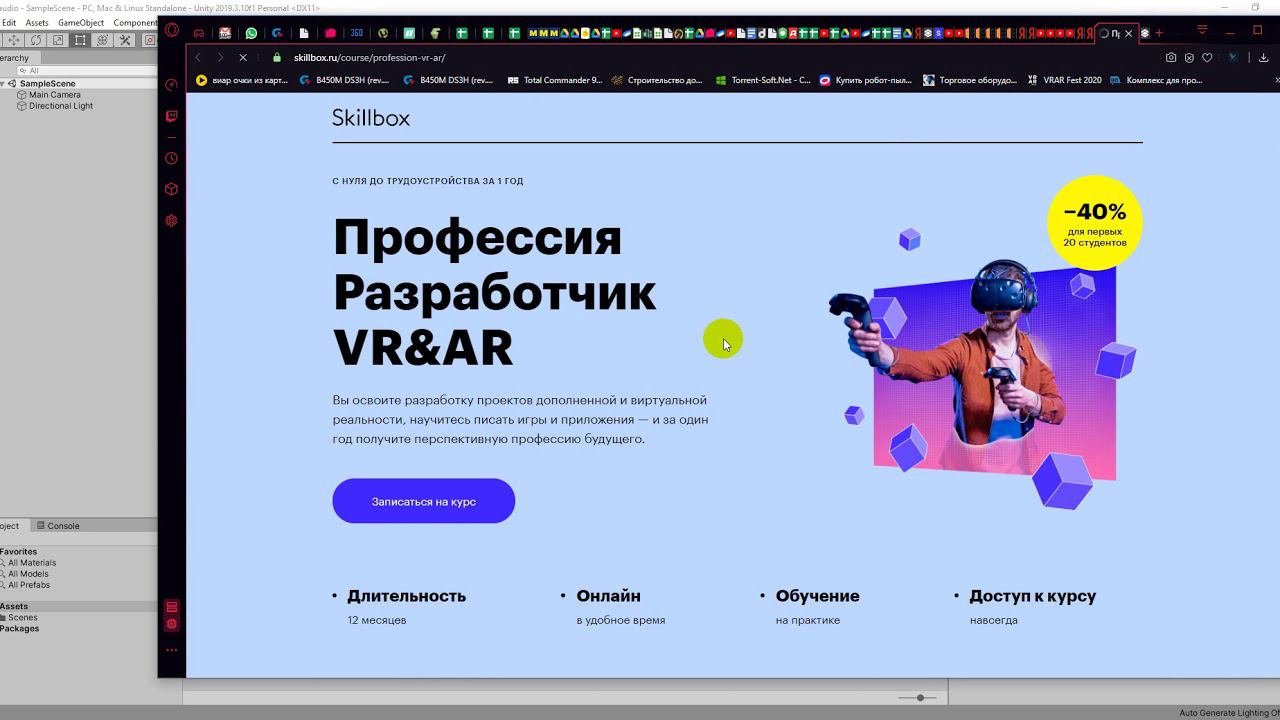Click the -40% discount yellow badge

click(1095, 223)
